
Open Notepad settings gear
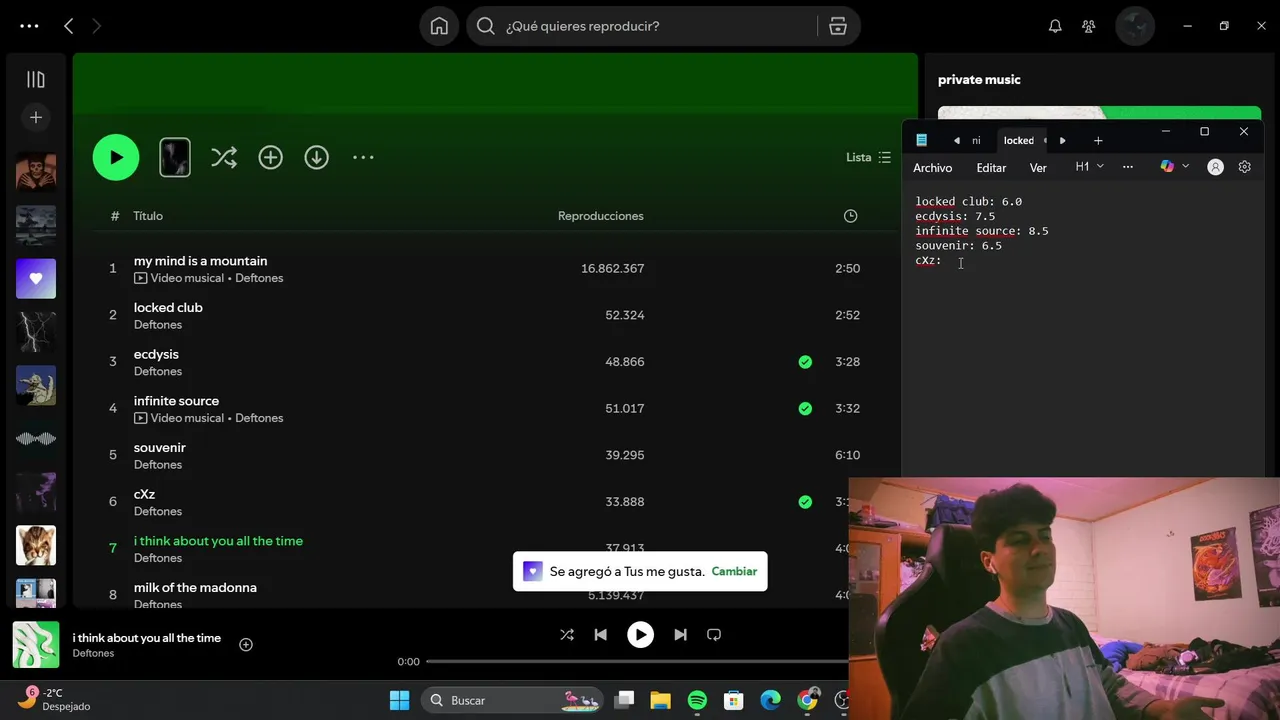[1245, 167]
